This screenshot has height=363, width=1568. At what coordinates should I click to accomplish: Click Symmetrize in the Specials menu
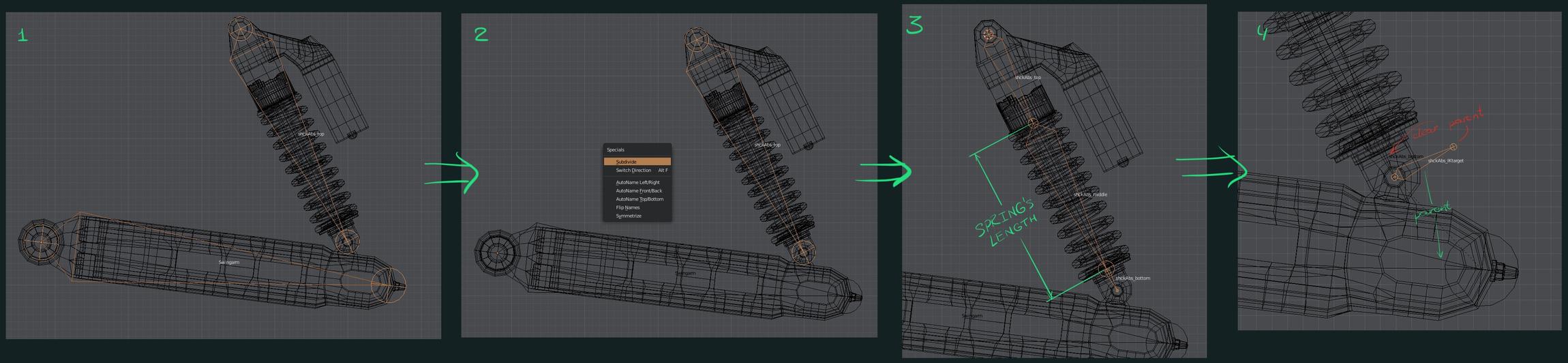pyautogui.click(x=637, y=216)
